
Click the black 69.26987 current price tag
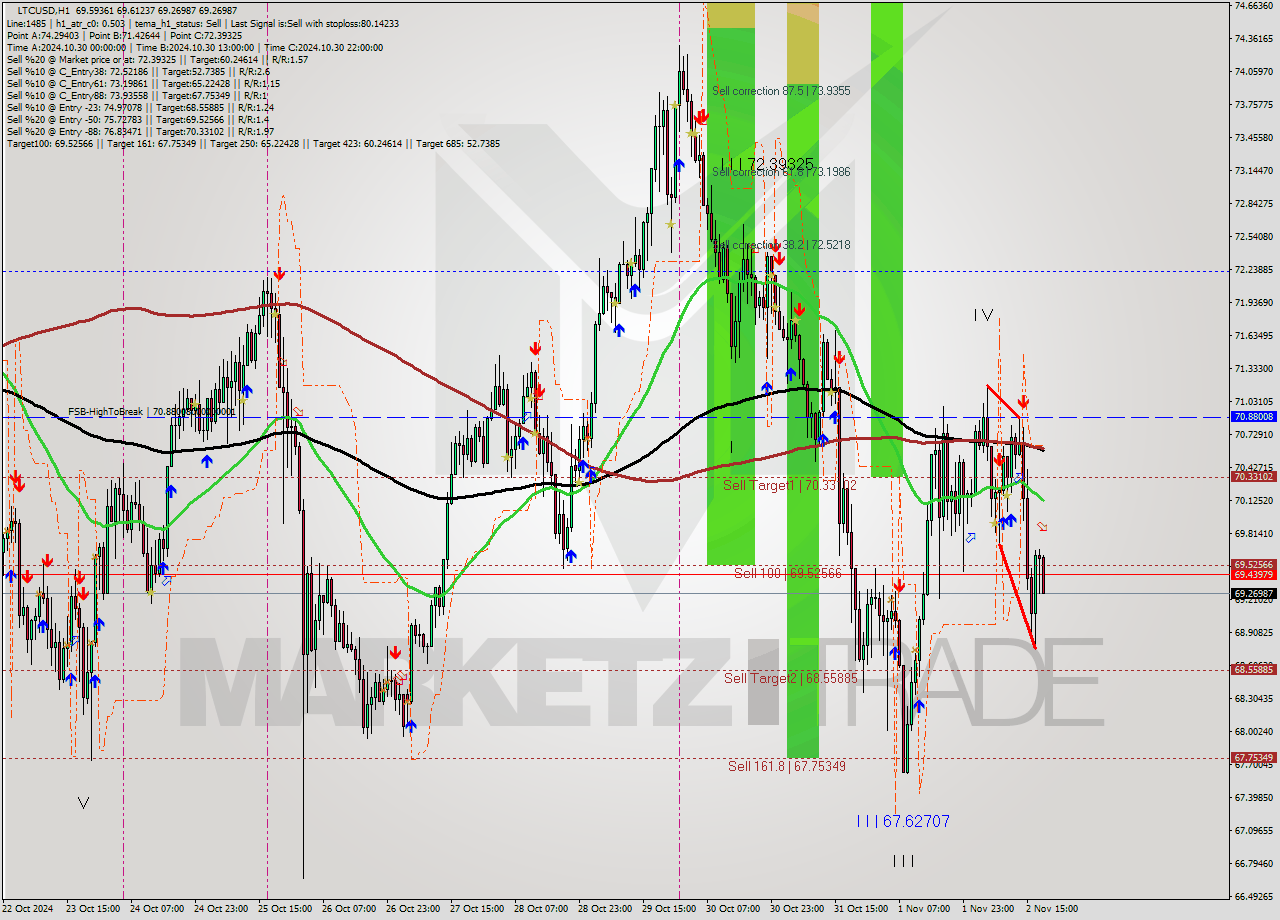point(1253,593)
